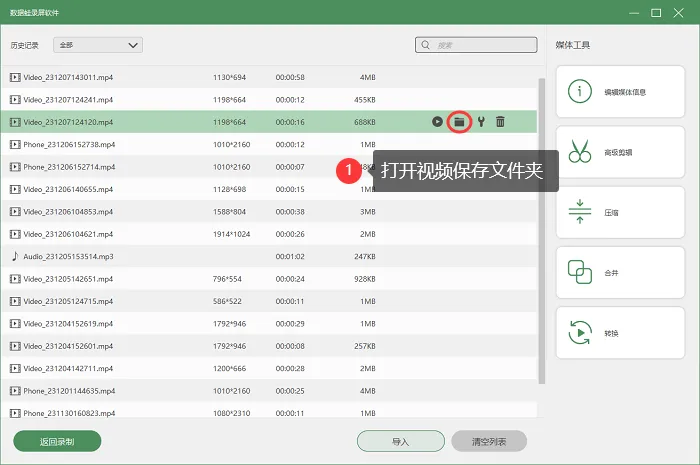Delete highlighted video with trash icon
Screen dimensions: 700x465
pos(500,121)
